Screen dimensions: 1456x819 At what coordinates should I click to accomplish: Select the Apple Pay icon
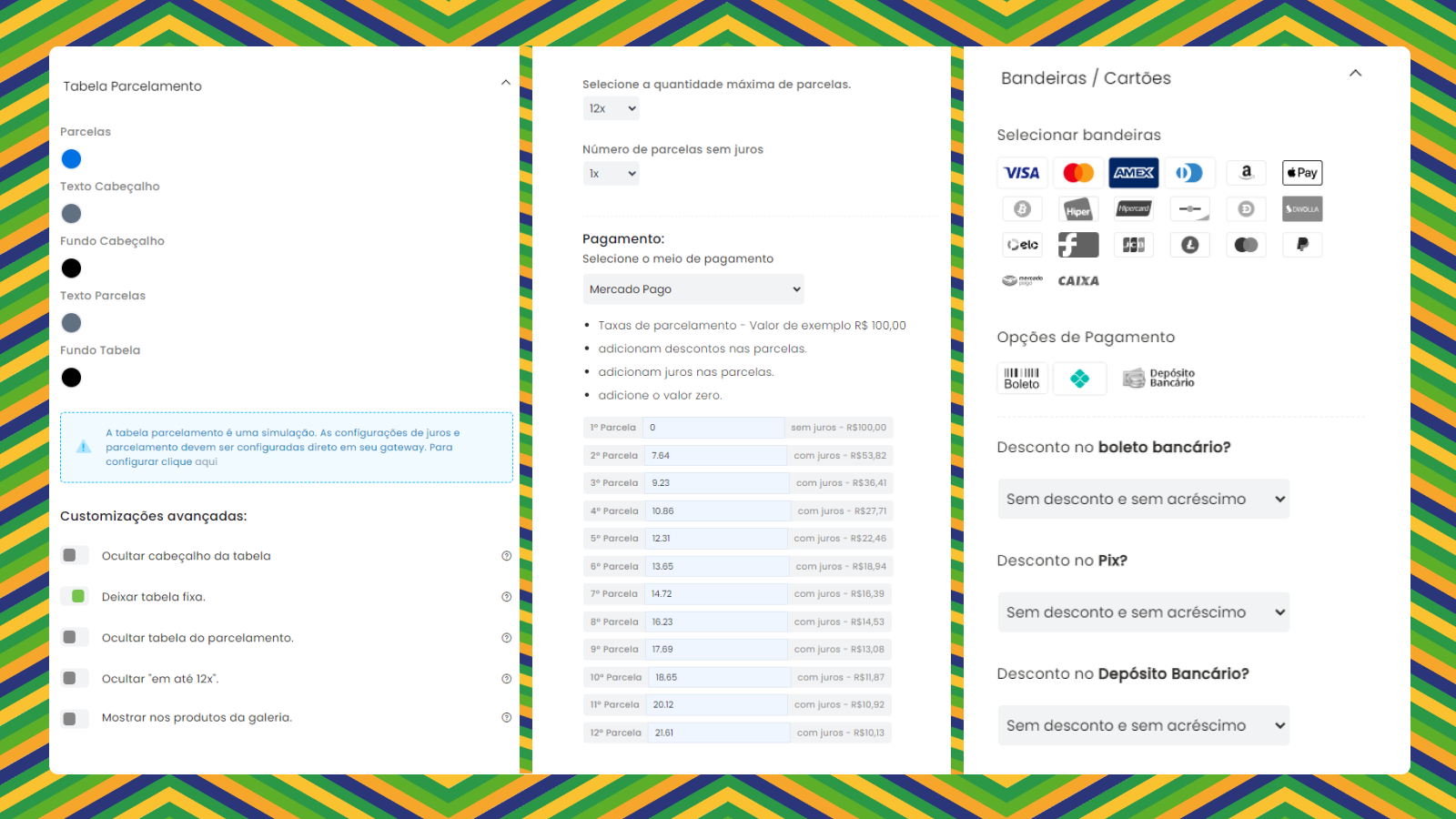click(1302, 173)
